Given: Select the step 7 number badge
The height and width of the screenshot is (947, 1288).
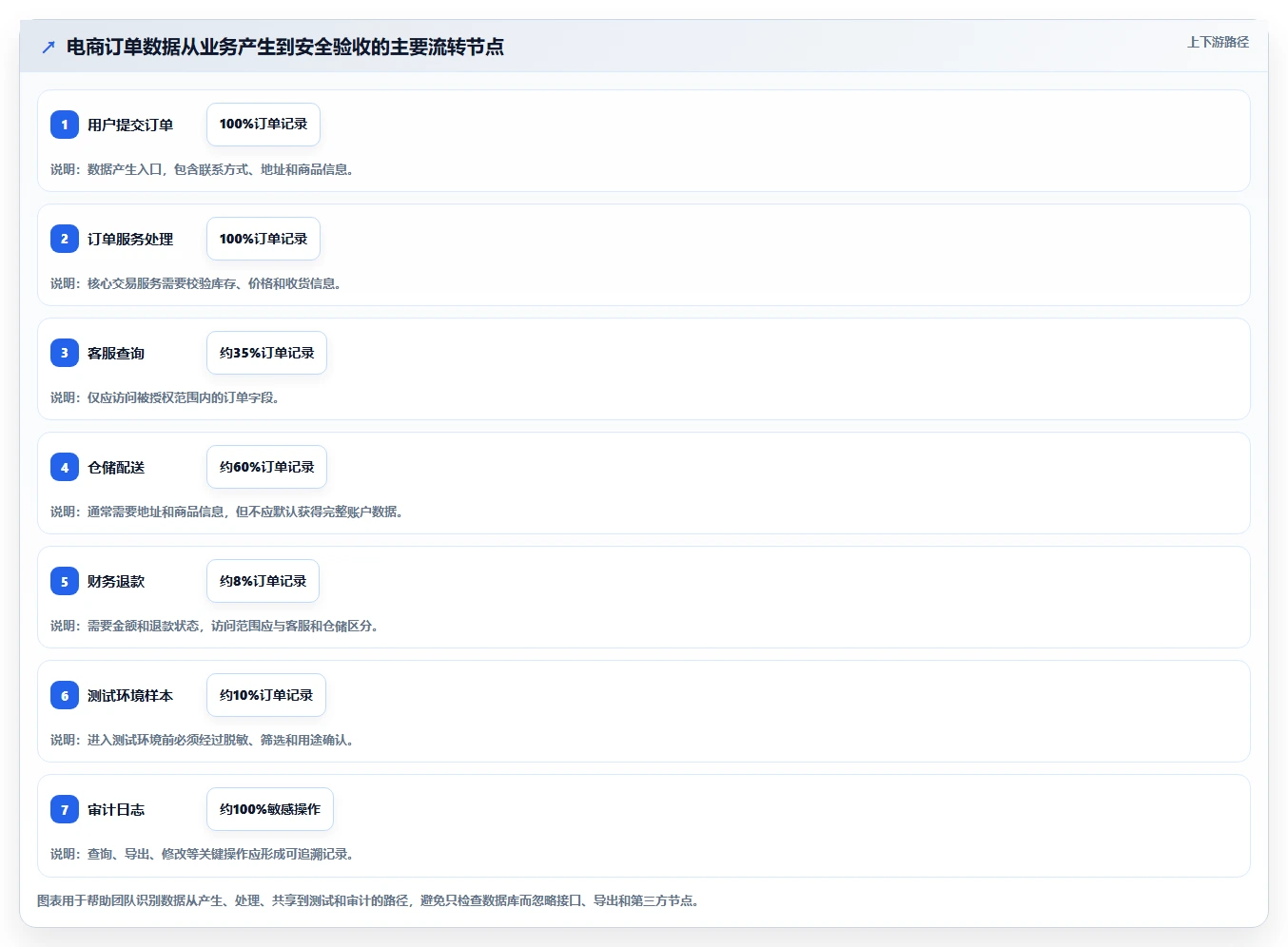Looking at the screenshot, I should [65, 809].
